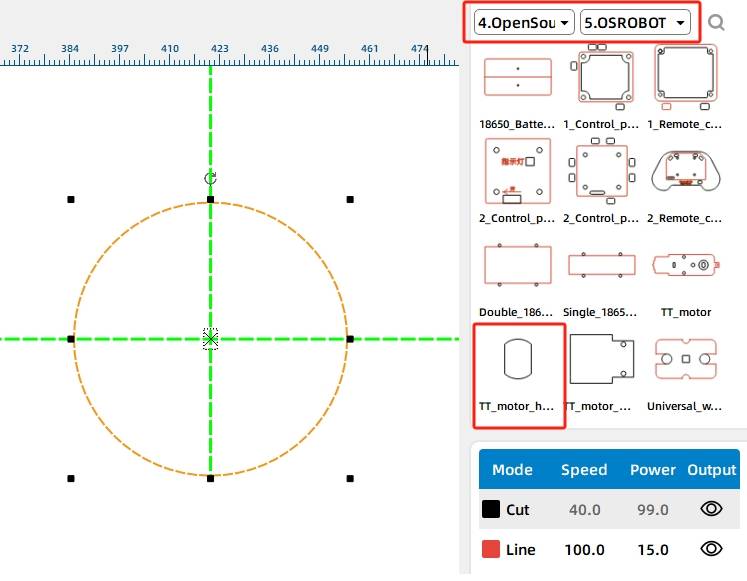Select the 18650_Batte... shape thumbnail

click(x=518, y=77)
